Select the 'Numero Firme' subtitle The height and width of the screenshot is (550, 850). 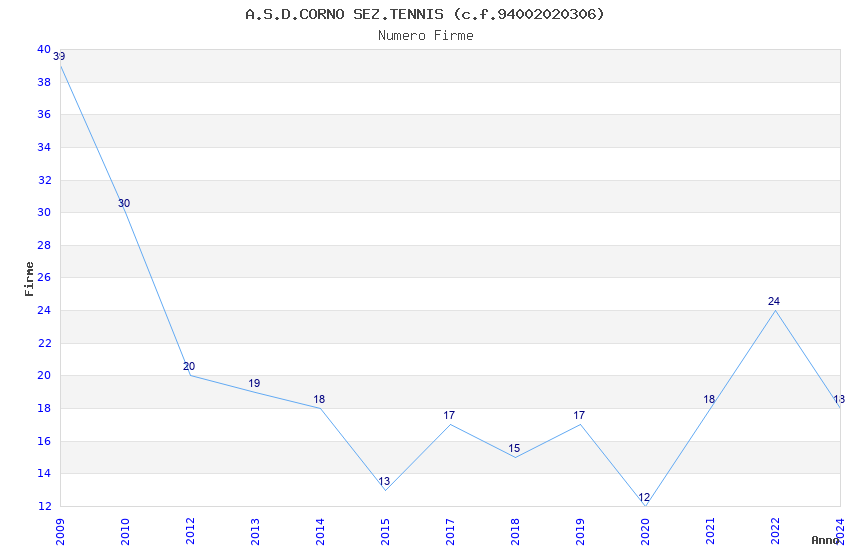[x=426, y=36]
